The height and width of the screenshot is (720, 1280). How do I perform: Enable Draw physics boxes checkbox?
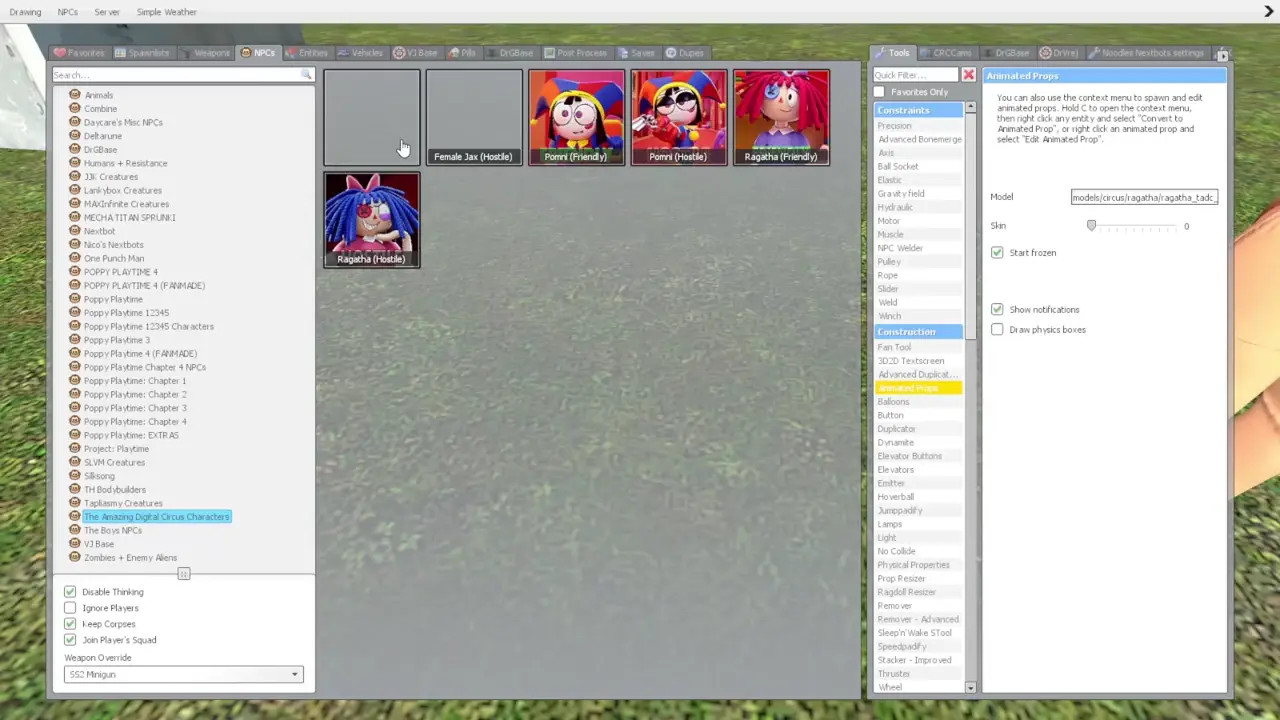click(x=997, y=330)
